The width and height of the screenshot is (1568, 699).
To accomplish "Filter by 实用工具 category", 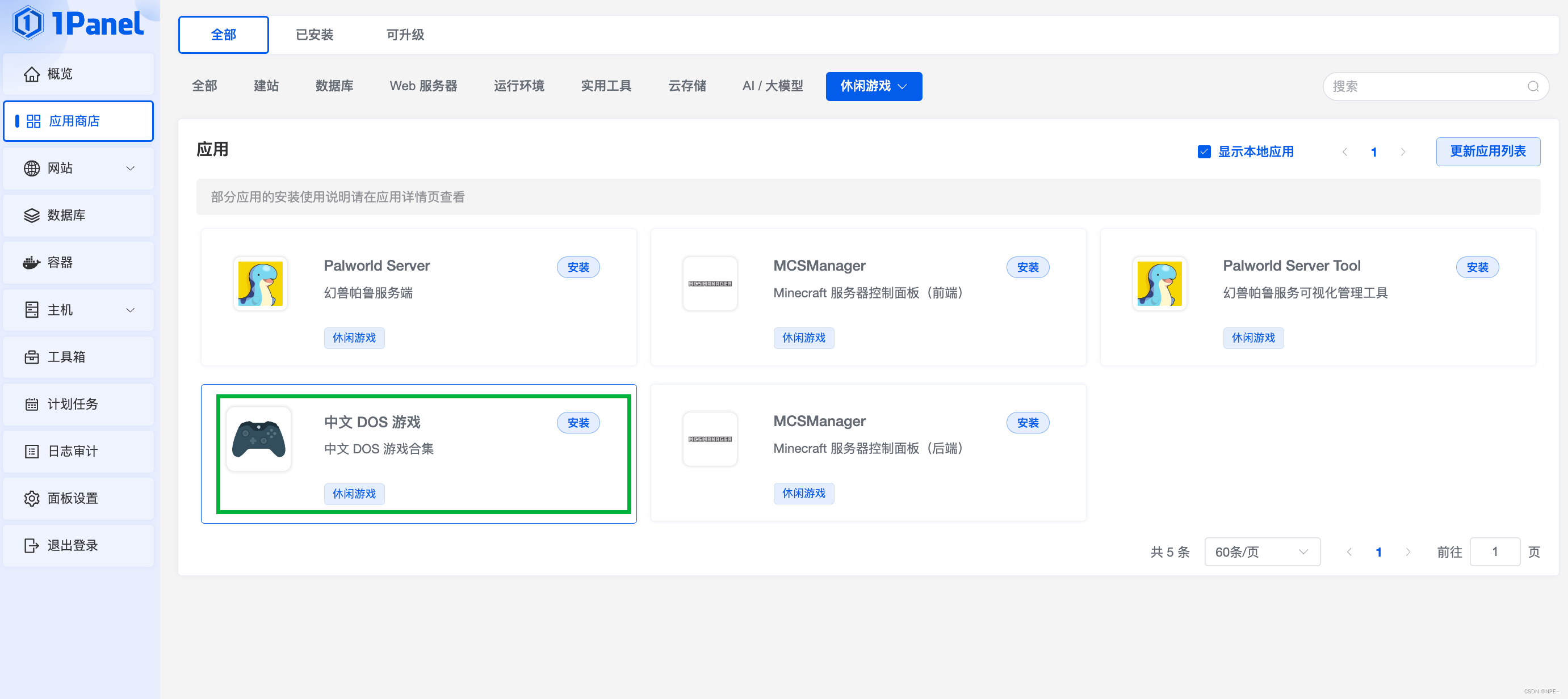I will coord(606,86).
